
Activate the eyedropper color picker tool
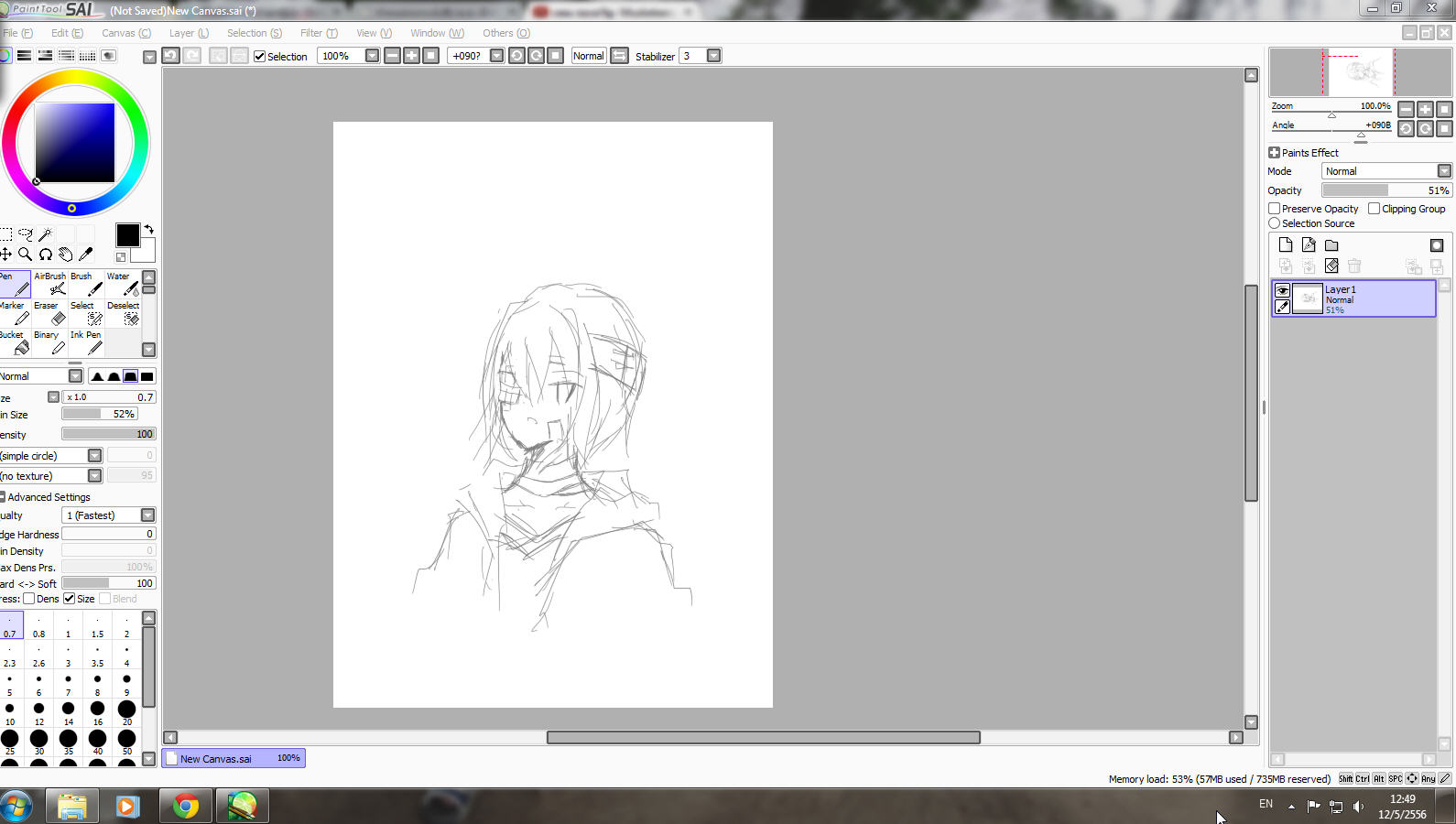[86, 254]
